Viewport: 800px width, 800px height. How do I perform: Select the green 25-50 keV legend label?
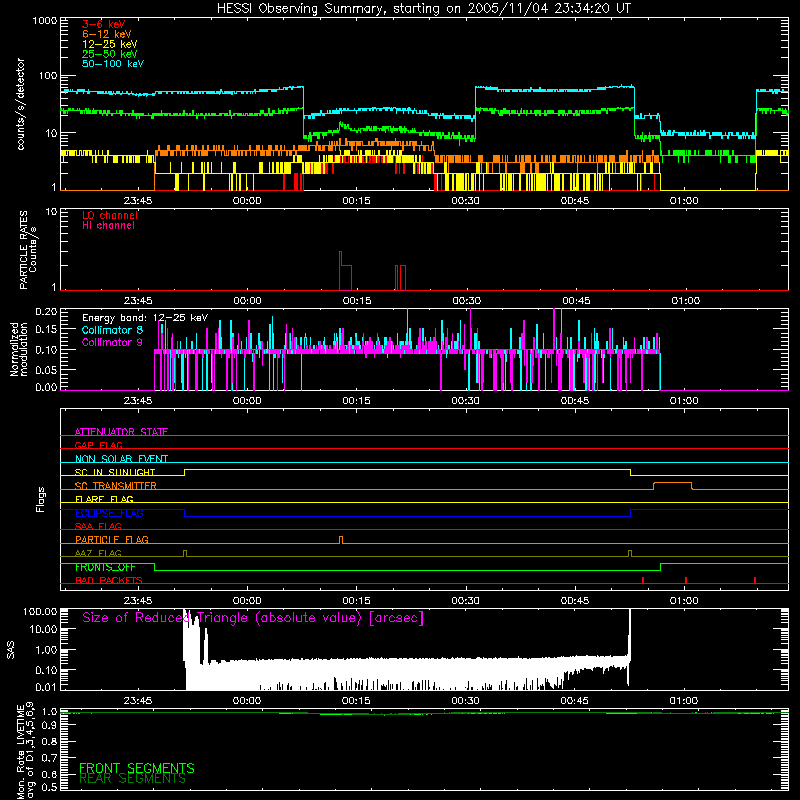pos(109,54)
